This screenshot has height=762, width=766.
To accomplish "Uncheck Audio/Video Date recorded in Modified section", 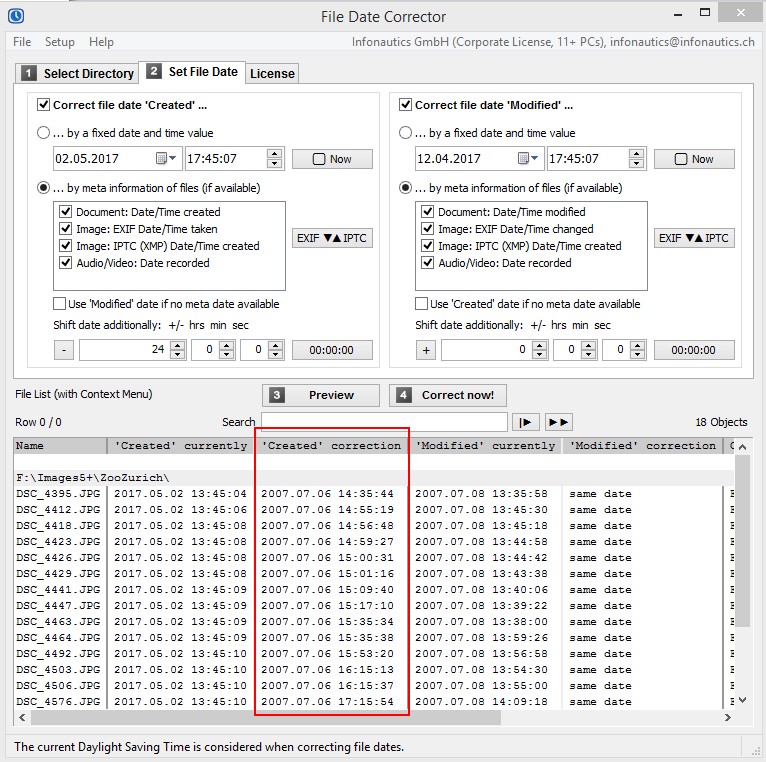I will coord(427,263).
